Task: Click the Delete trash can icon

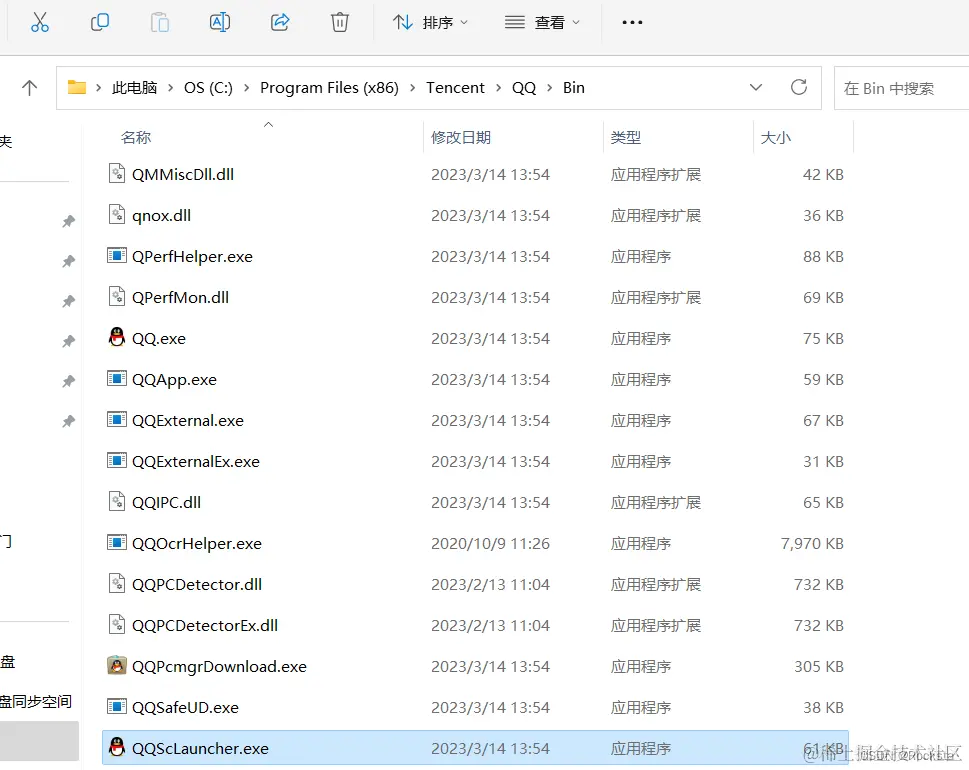Action: [x=340, y=22]
